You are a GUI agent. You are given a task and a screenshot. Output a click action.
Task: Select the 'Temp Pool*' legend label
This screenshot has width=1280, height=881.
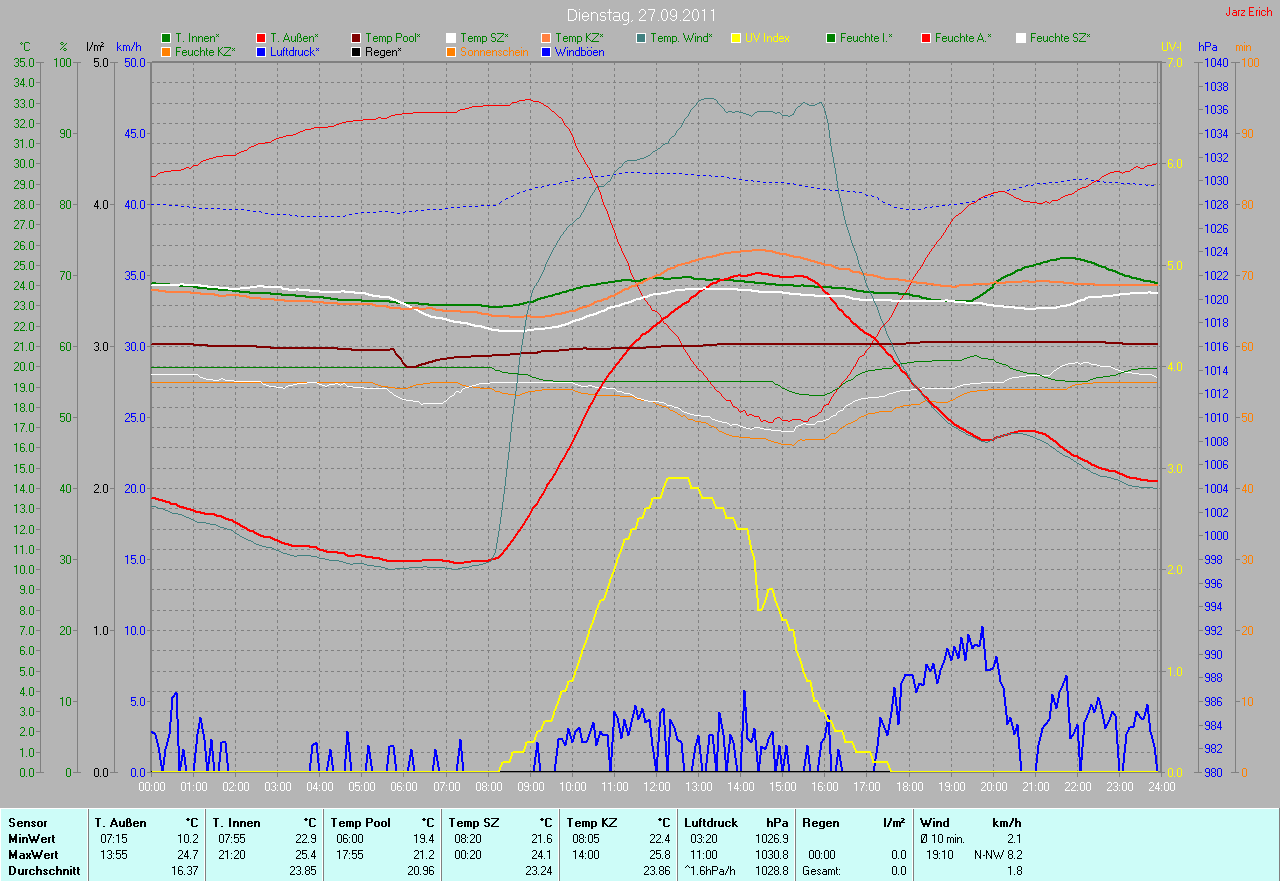point(393,38)
